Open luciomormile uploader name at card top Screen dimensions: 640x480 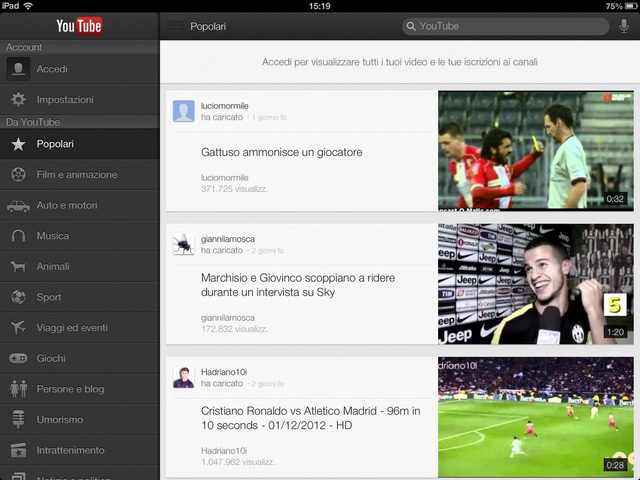224,106
